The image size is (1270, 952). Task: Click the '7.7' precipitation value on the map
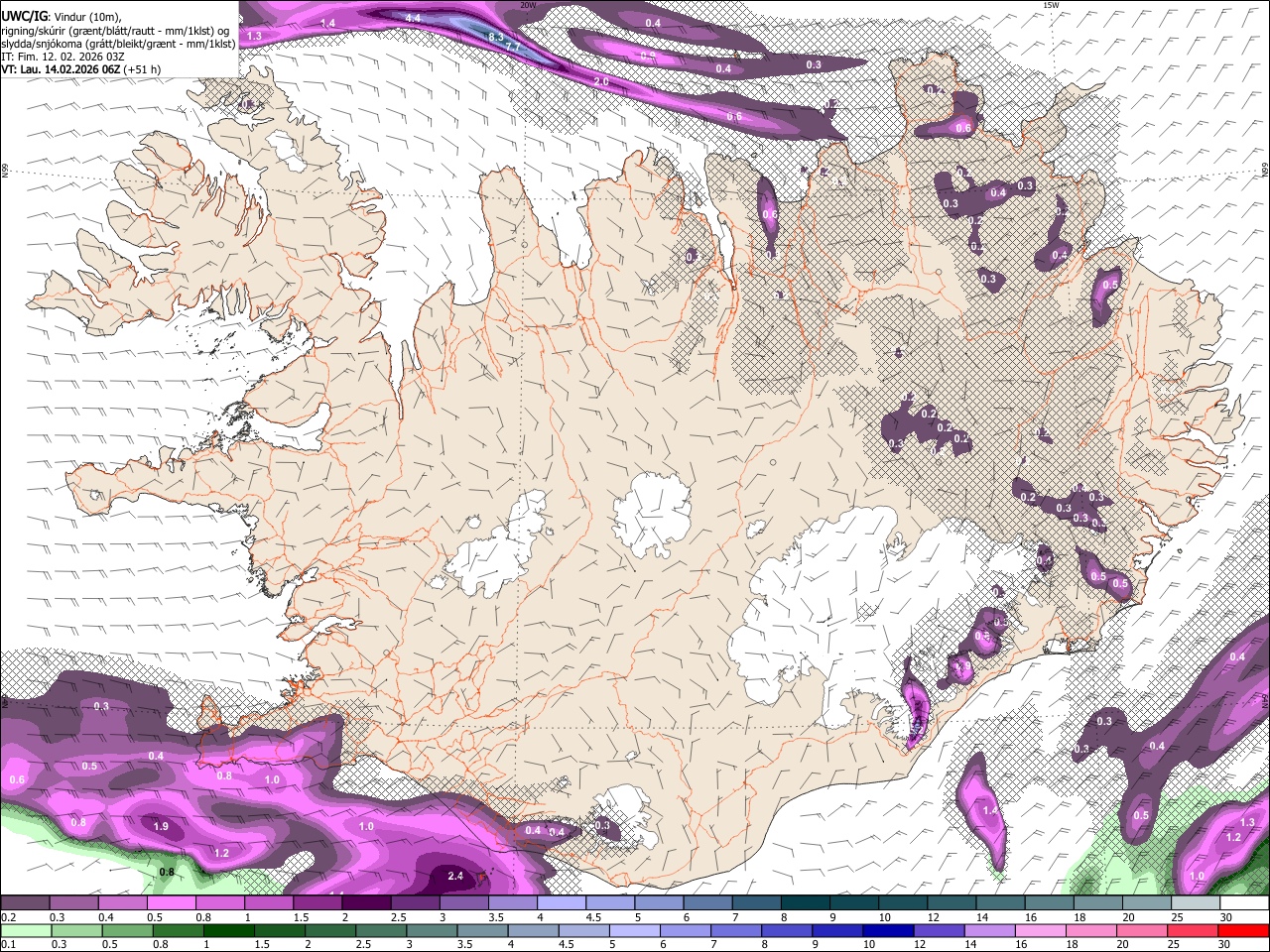tap(513, 48)
